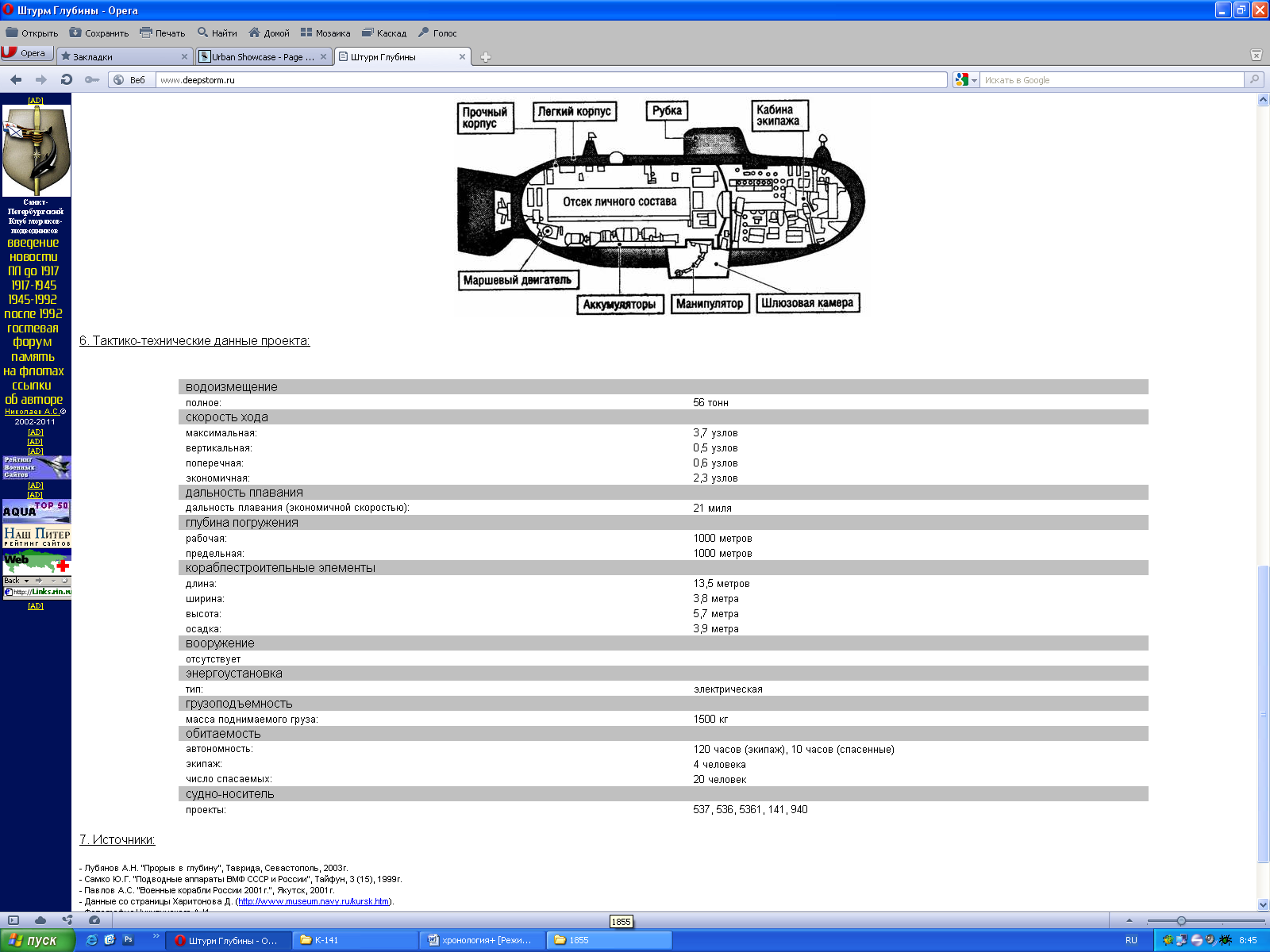Close the Штурм Глубины tab
1270x952 pixels.
(x=463, y=56)
